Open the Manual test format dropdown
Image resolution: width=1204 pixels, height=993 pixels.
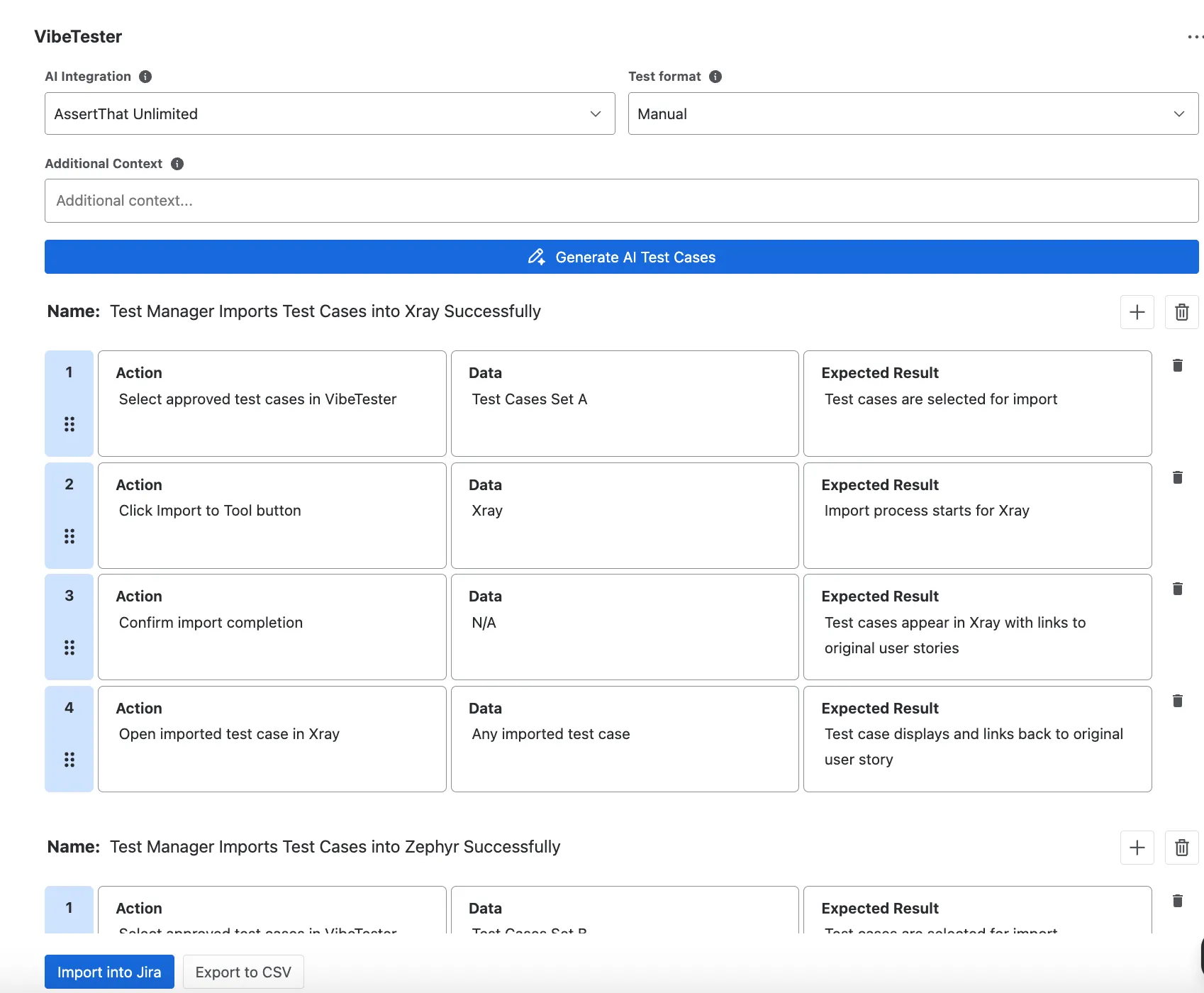click(913, 113)
